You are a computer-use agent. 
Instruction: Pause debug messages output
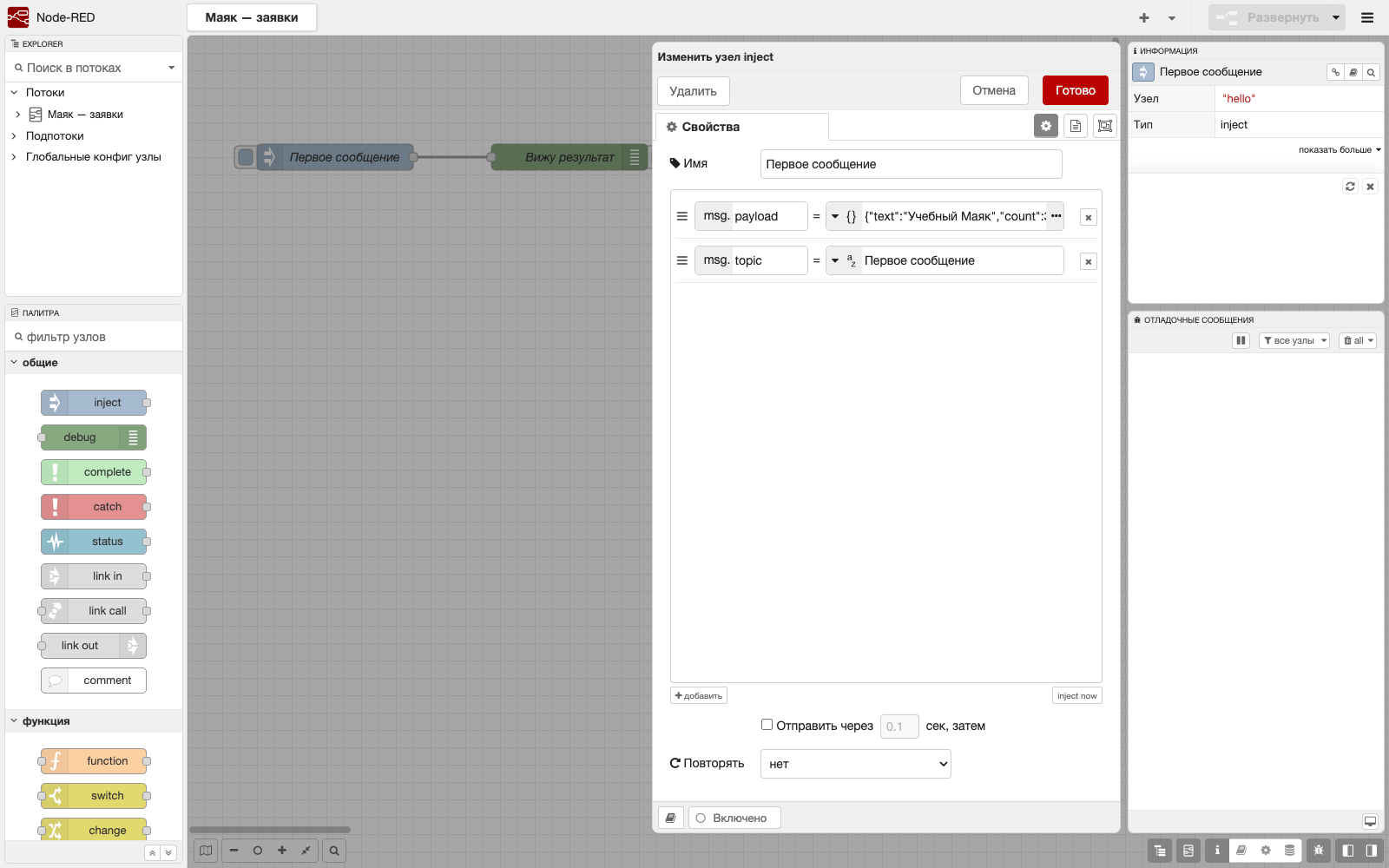1241,340
